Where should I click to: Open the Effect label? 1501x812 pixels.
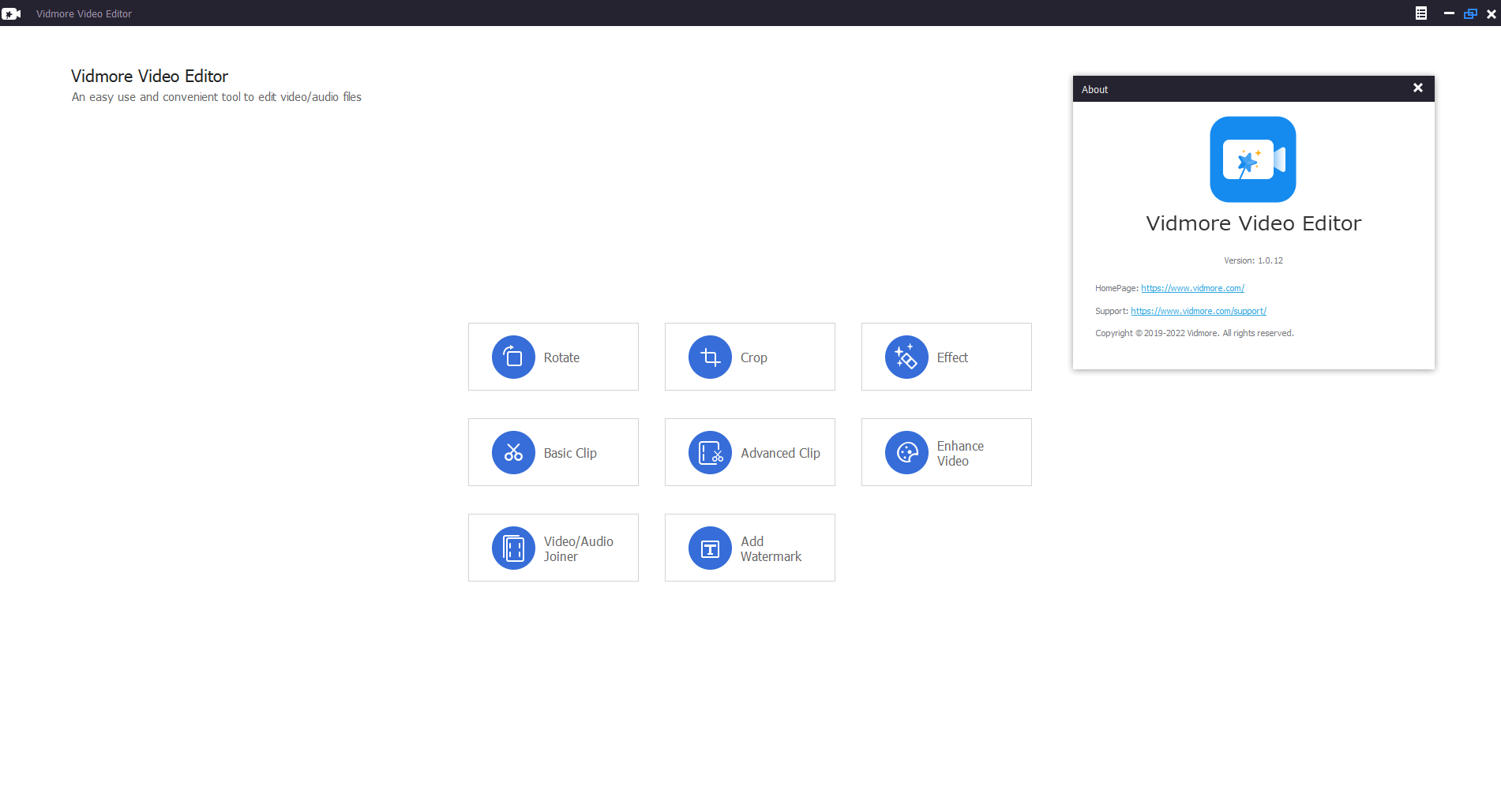[x=952, y=357]
